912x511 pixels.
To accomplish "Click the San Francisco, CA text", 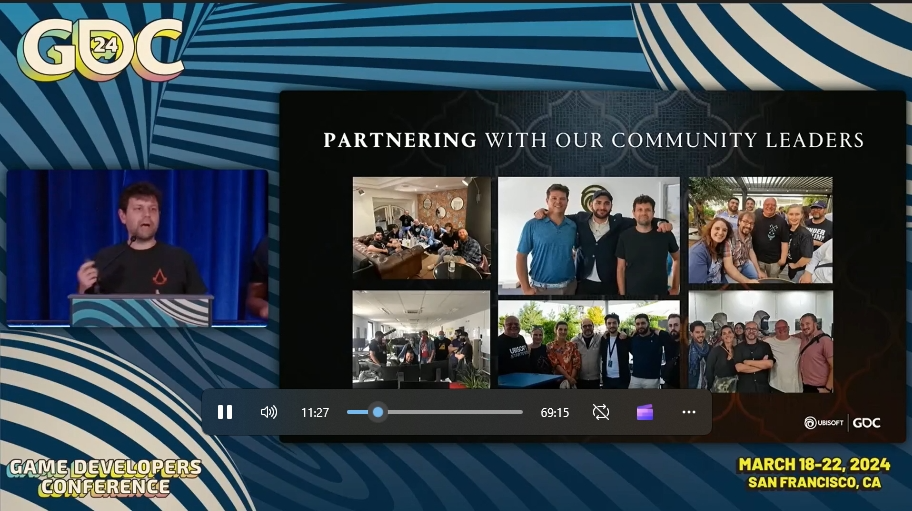I will [814, 483].
